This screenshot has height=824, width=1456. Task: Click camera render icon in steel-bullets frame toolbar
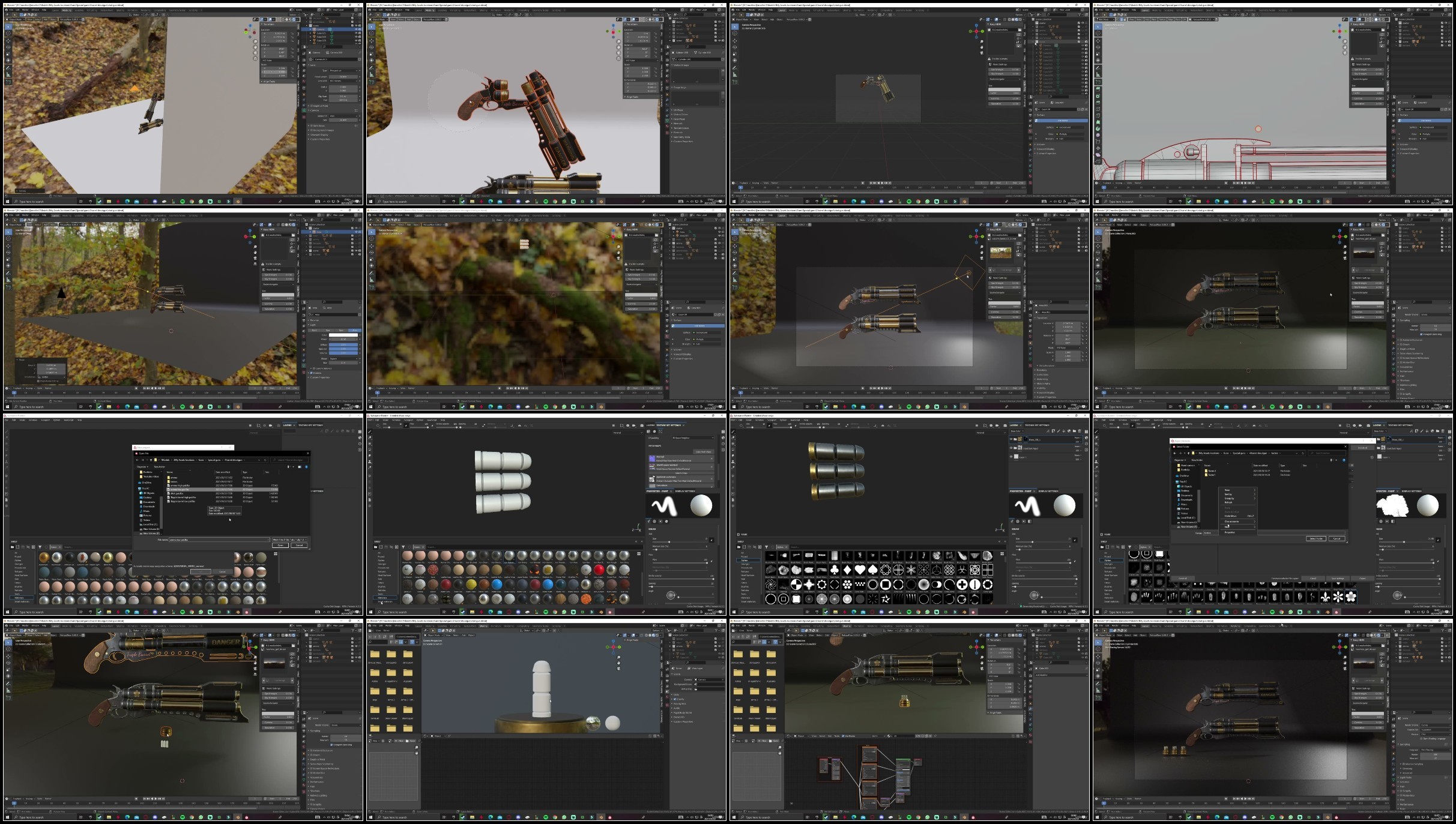pyautogui.click(x=1005, y=426)
